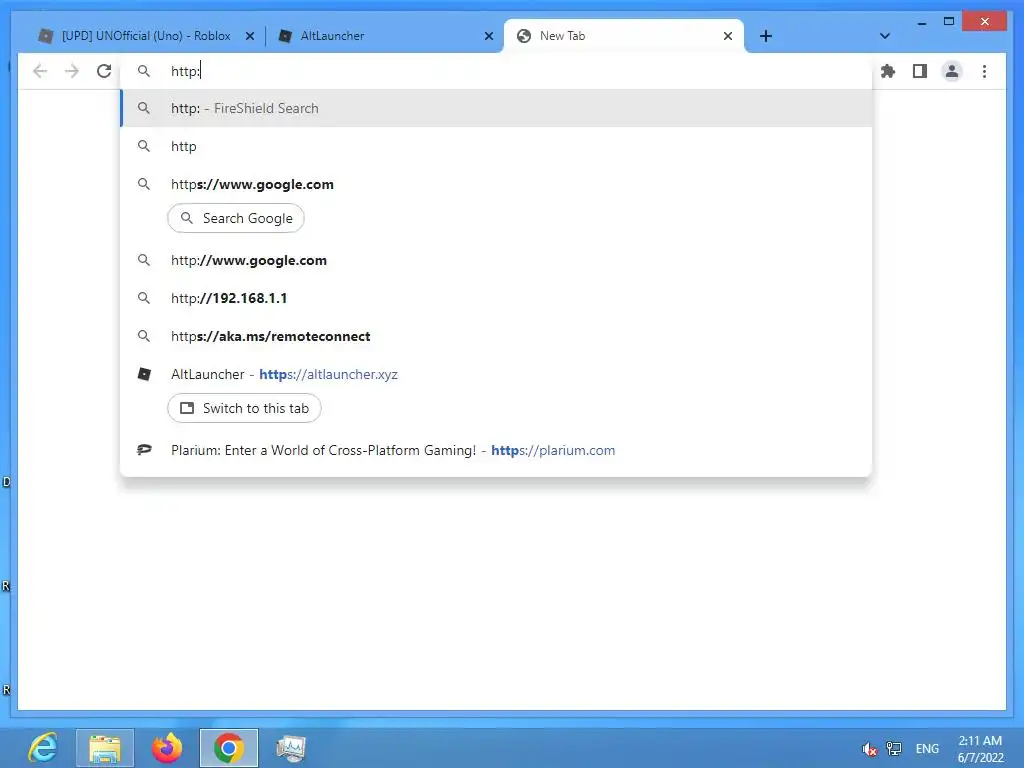
Task: Choose the http://192.168.1.1 suggestion
Action: [496, 298]
